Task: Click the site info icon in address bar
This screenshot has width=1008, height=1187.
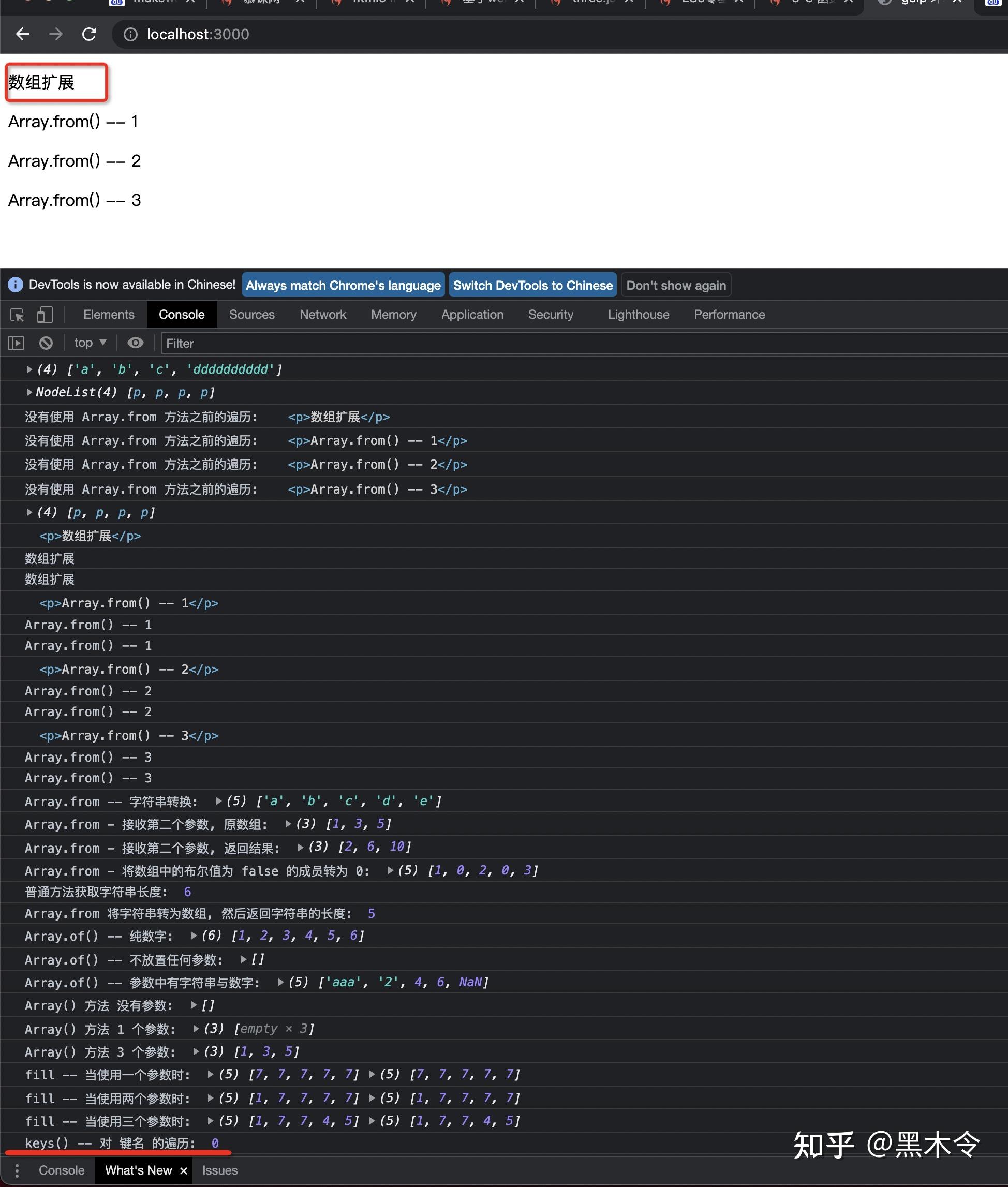Action: tap(130, 35)
